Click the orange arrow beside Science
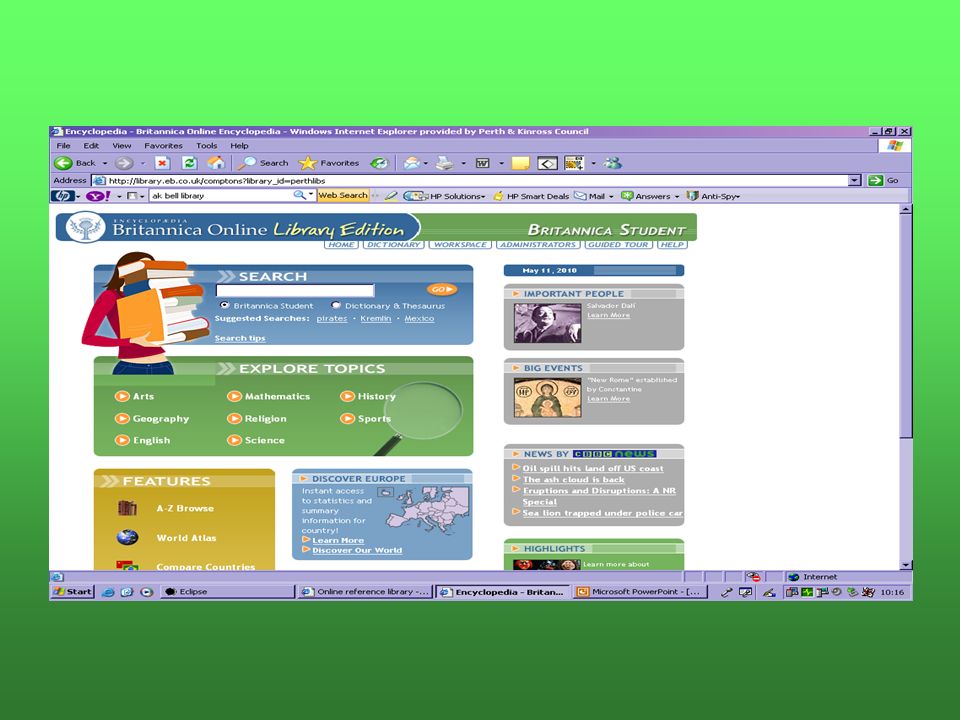 (234, 440)
